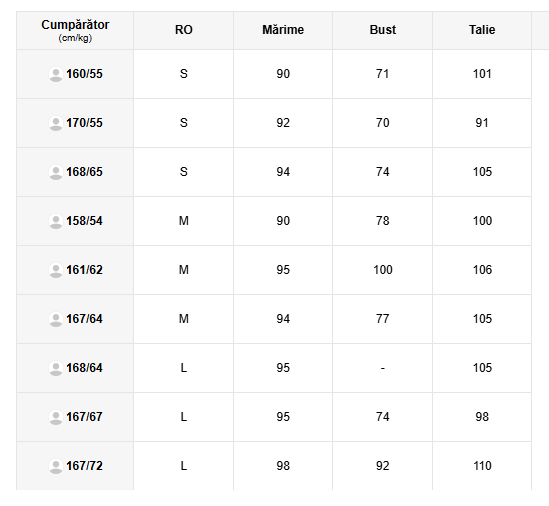This screenshot has height=506, width=549.
Task: Select the avatar icon next to 168/64
Action: pos(56,368)
